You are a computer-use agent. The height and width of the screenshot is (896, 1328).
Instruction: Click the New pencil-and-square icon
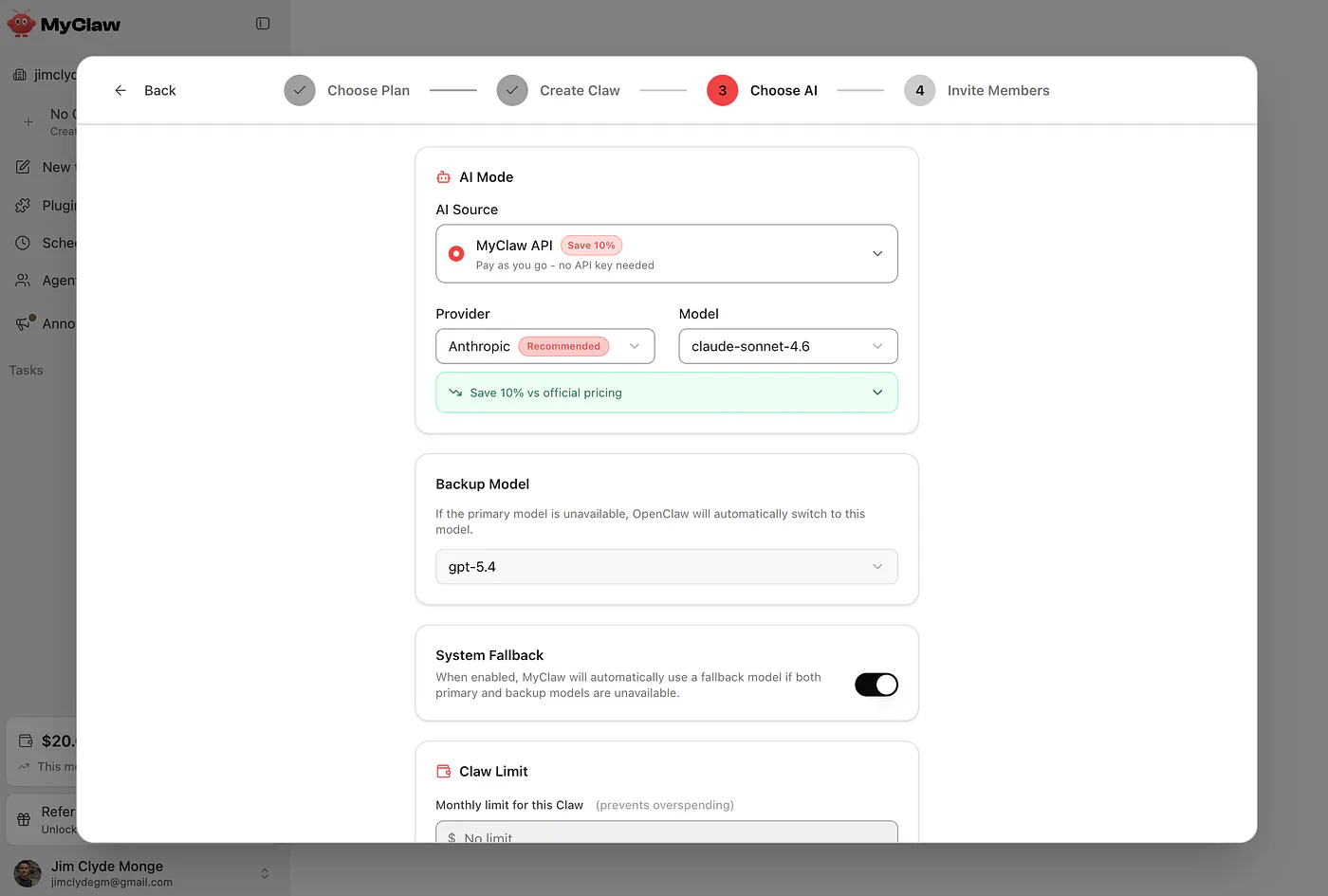click(23, 167)
